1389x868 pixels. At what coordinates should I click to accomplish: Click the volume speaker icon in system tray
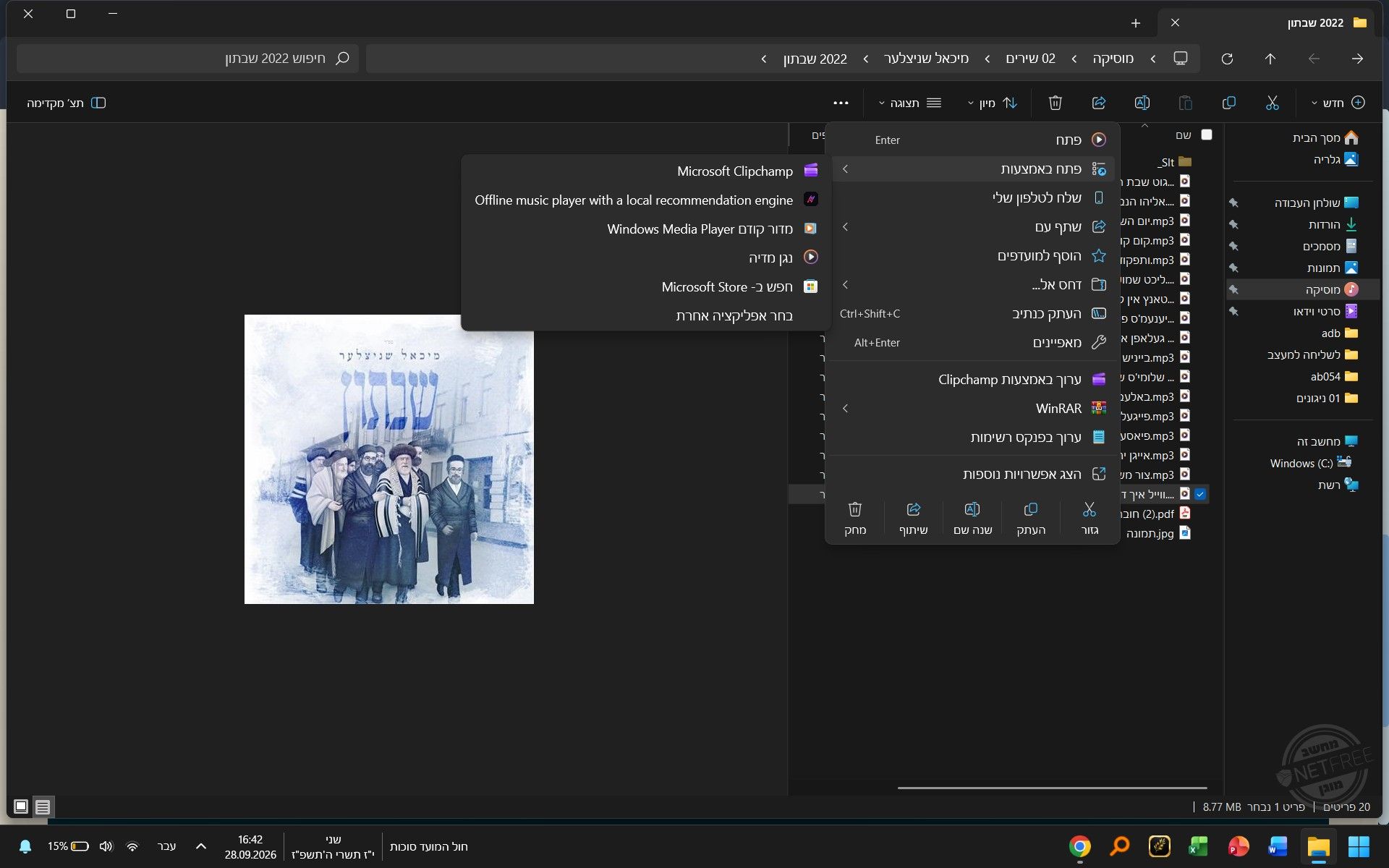click(x=106, y=846)
